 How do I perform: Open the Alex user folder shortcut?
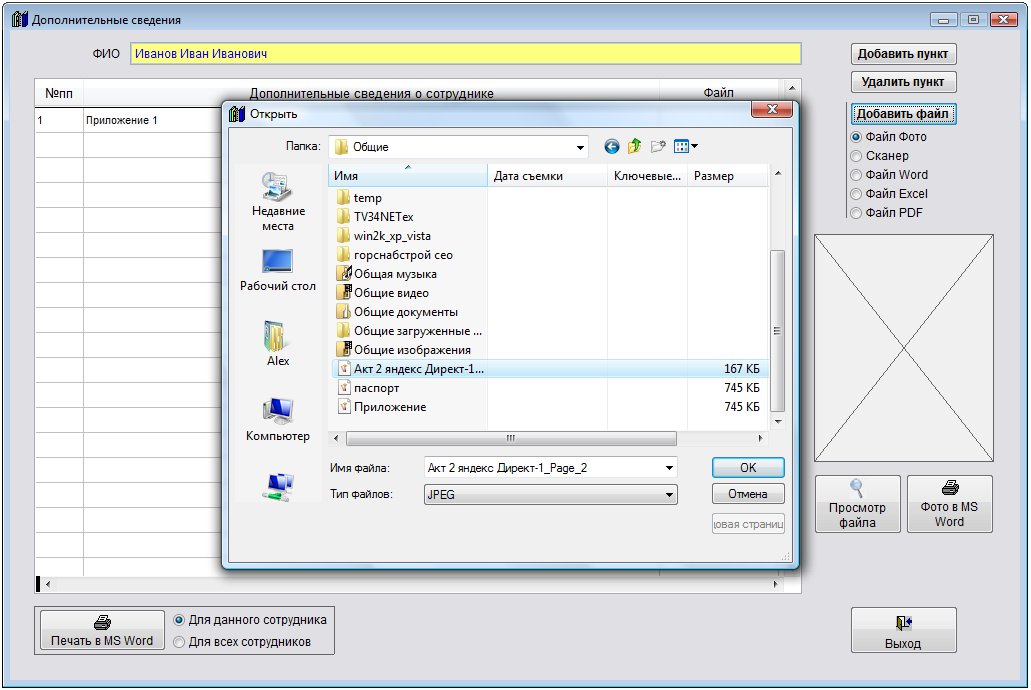pyautogui.click(x=278, y=343)
